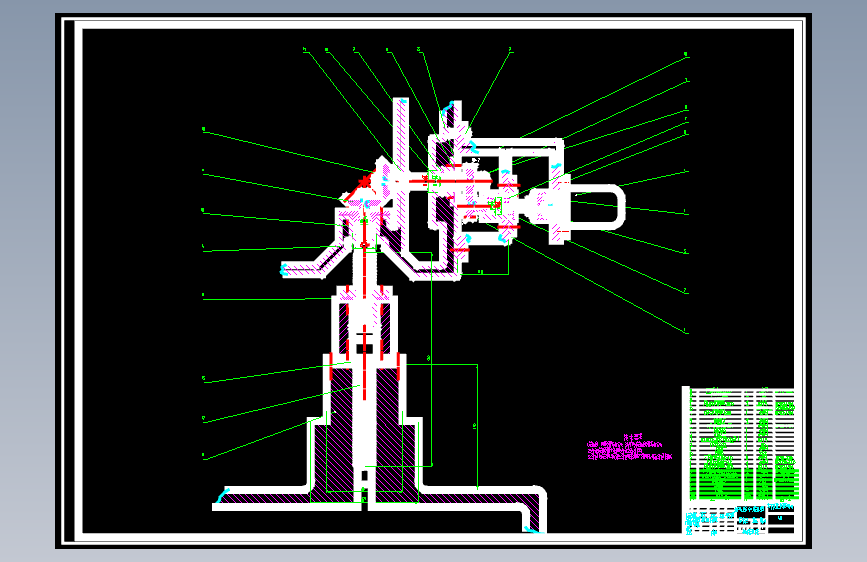Select the long vertical green dimension line
The image size is (867, 562).
pos(431,358)
